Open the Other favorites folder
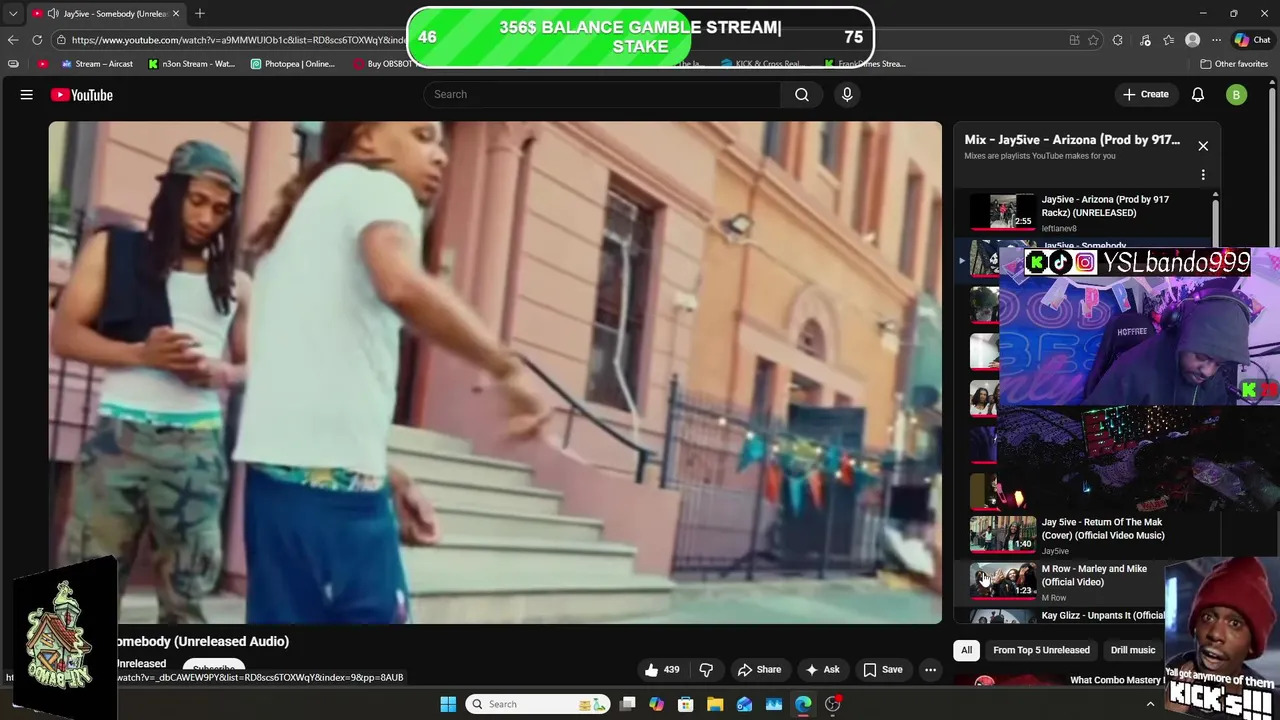 pos(1234,64)
